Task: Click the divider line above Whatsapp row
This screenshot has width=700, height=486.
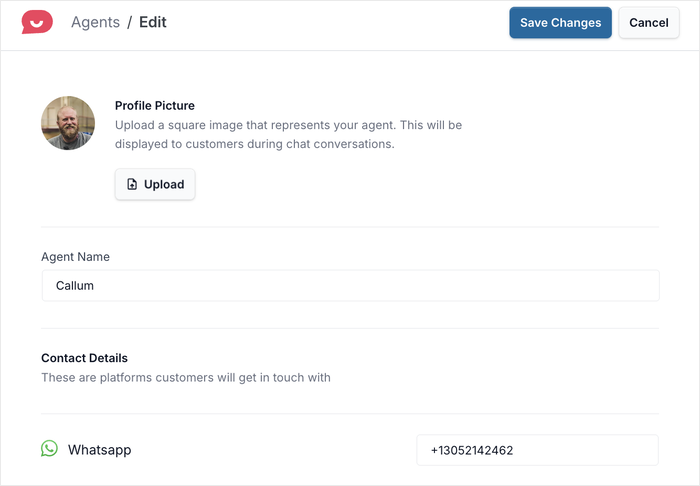Action: (350, 413)
